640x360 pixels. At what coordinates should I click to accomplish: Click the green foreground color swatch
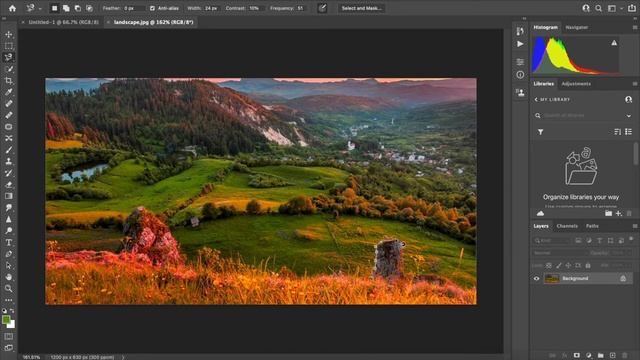click(x=5, y=320)
